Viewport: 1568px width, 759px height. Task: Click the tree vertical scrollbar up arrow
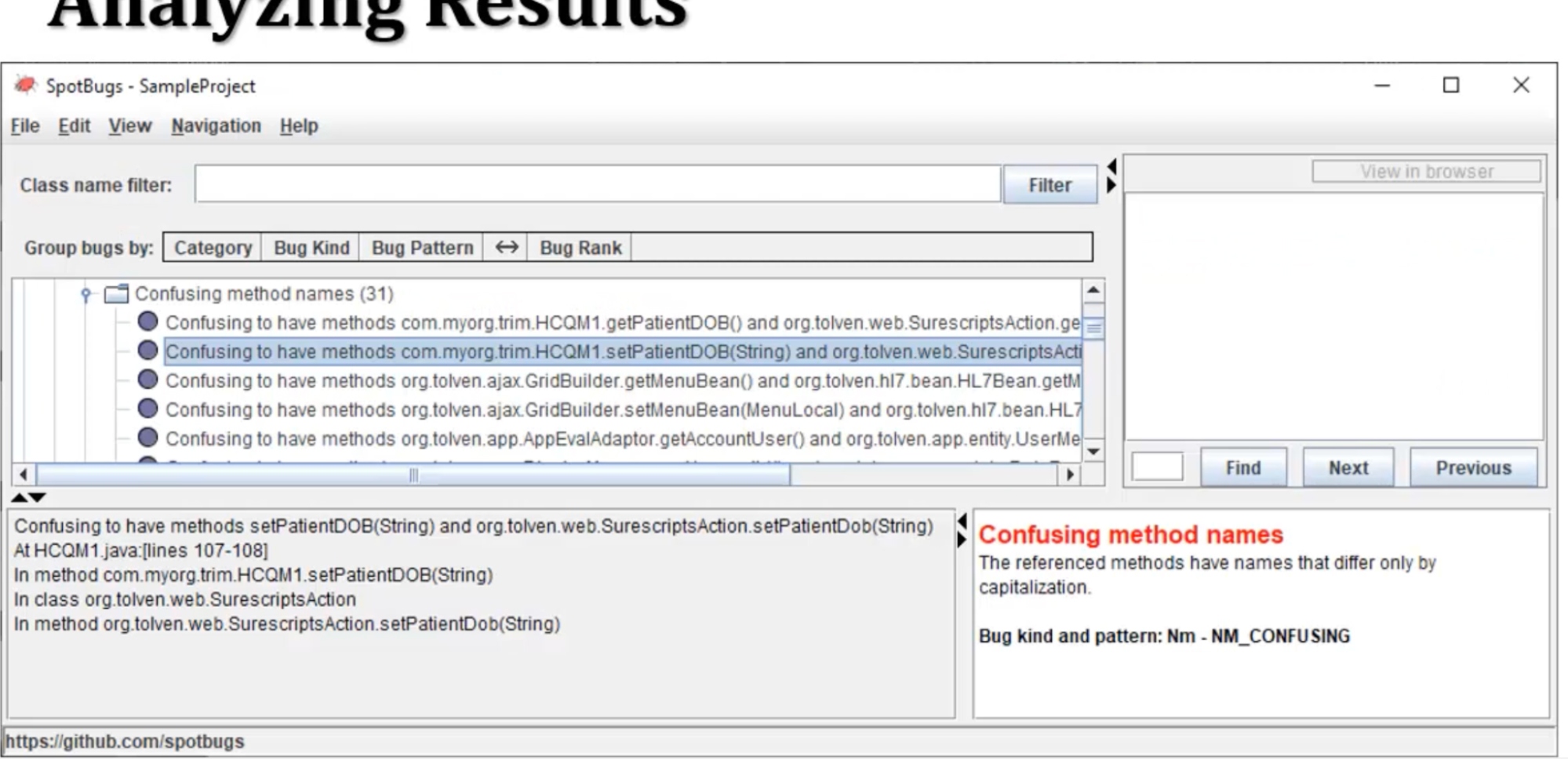point(1093,291)
